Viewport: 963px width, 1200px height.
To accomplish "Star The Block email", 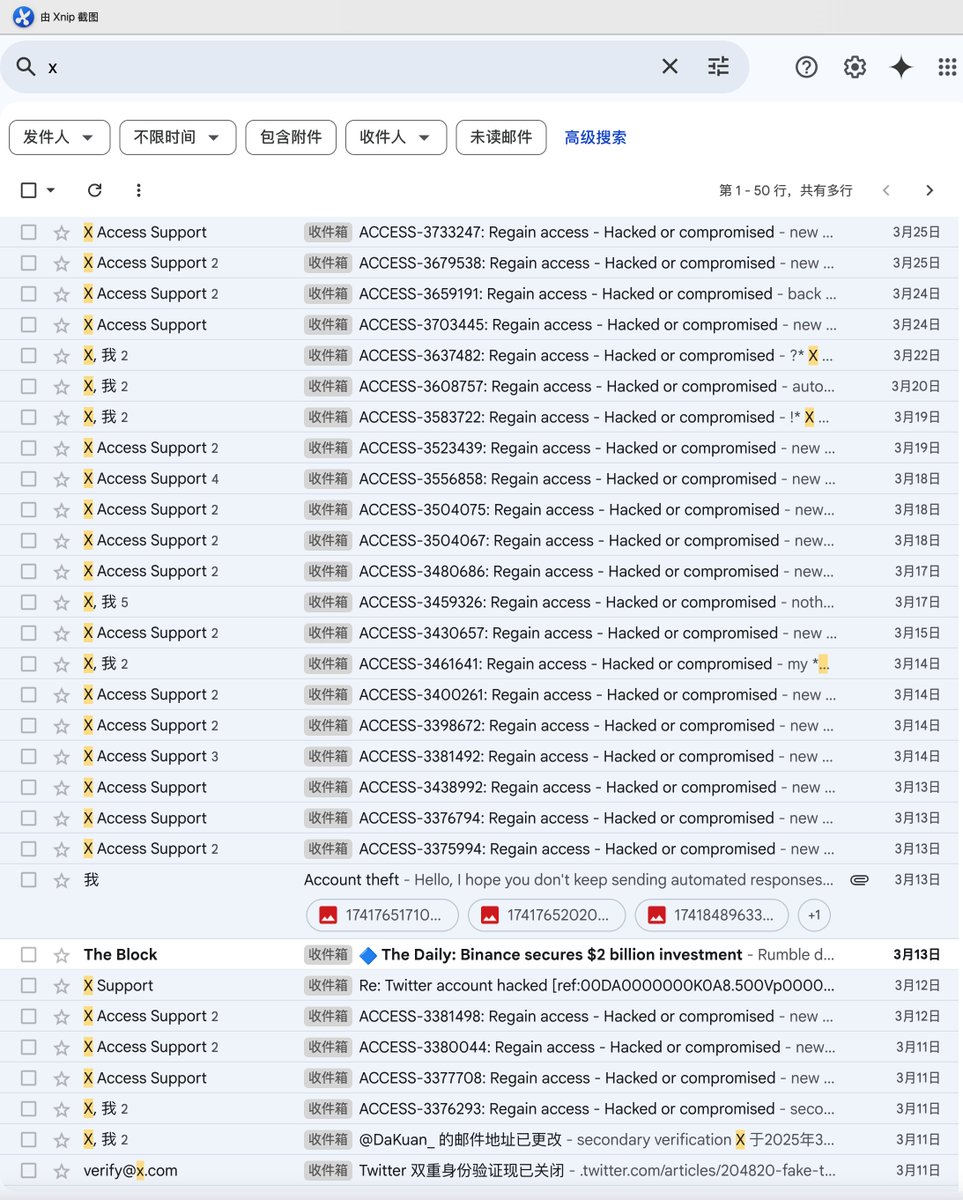I will 62,955.
